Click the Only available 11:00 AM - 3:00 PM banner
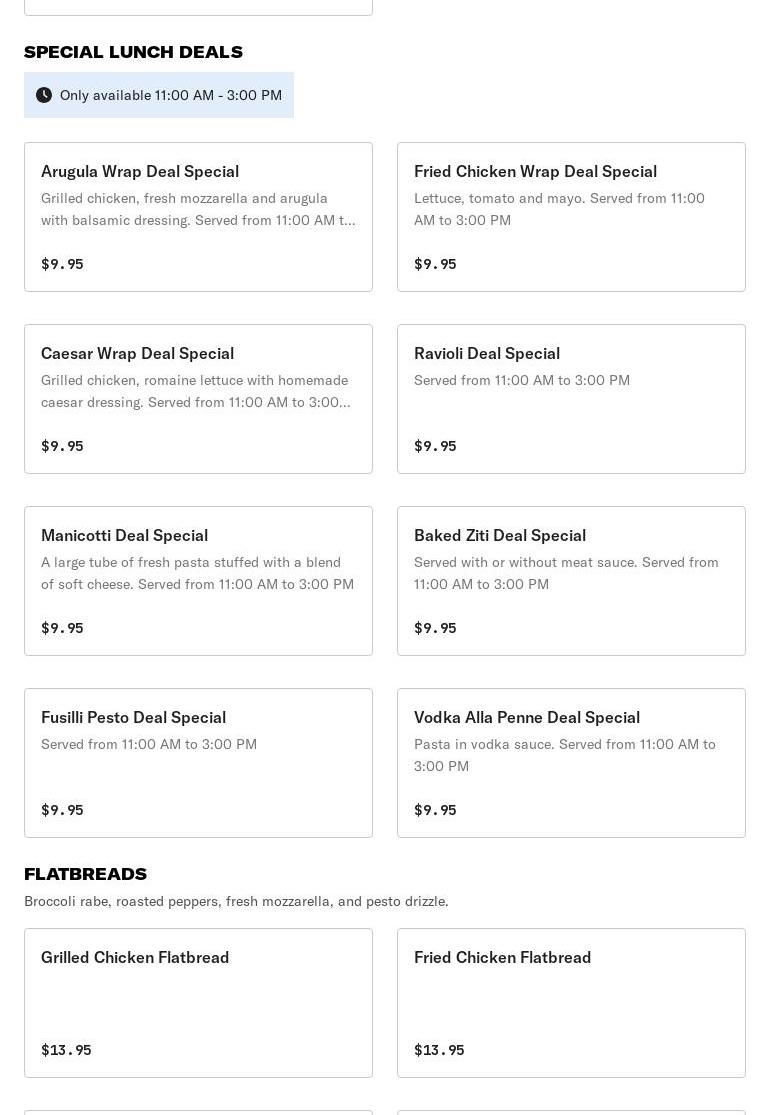770x1115 pixels. 170,95
